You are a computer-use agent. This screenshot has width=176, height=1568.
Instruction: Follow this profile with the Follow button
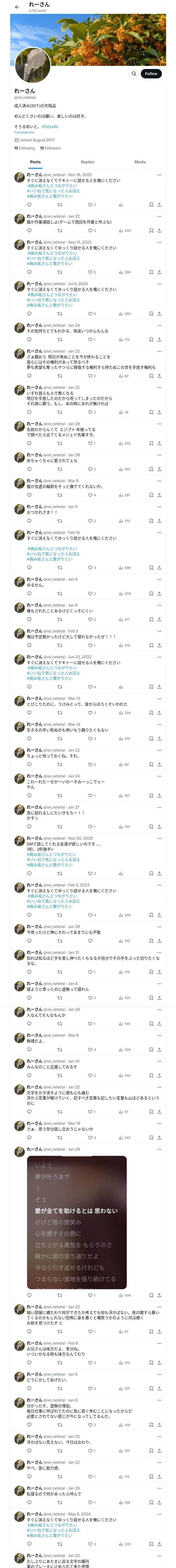coord(150,74)
